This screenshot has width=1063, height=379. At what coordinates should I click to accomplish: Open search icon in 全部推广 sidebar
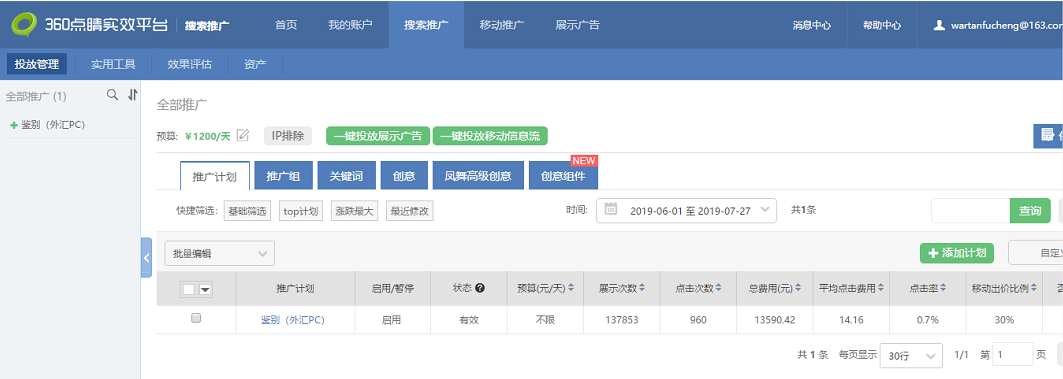(113, 95)
